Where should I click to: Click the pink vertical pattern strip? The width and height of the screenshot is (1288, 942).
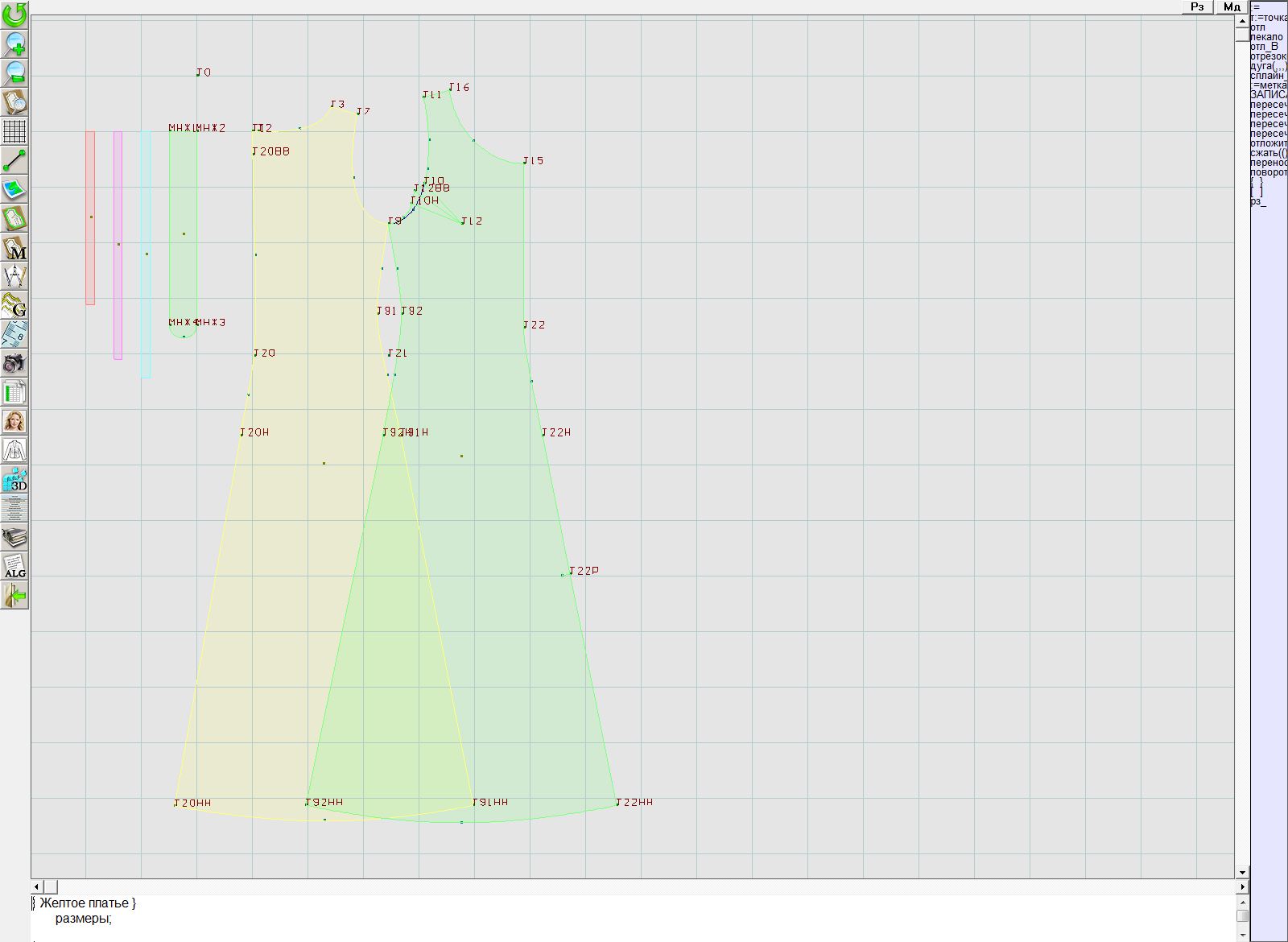tap(118, 245)
